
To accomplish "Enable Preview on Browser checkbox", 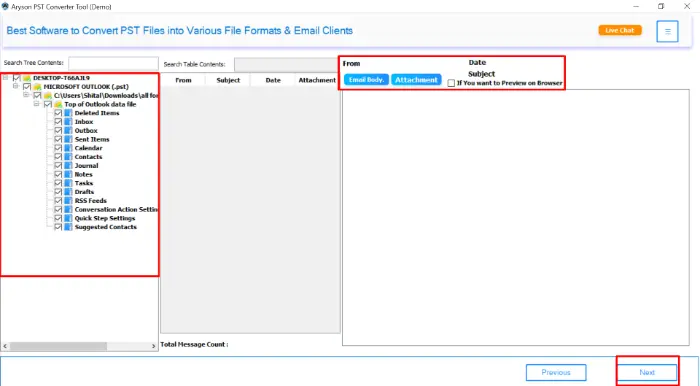I will (x=451, y=83).
